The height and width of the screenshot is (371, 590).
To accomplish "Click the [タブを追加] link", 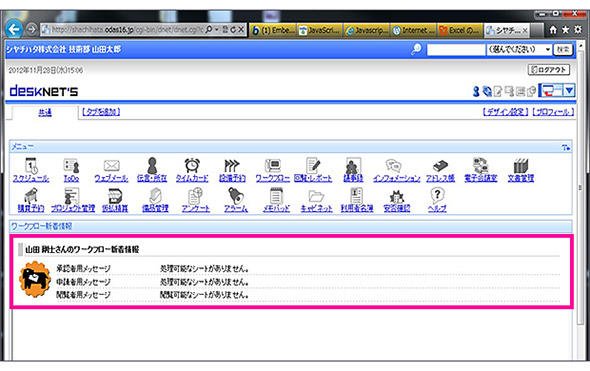I will 101,112.
